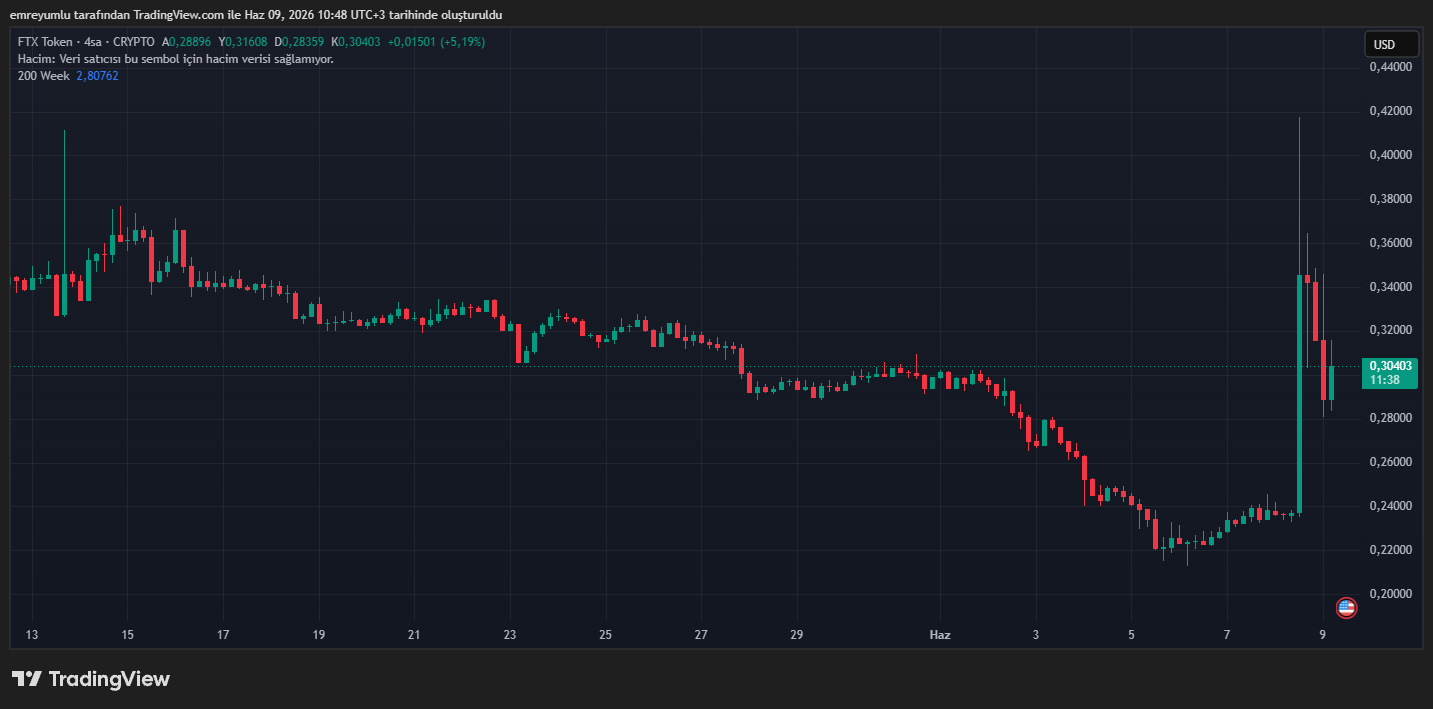The height and width of the screenshot is (709, 1433).
Task: Click date 19 on the time axis
Action: point(319,635)
